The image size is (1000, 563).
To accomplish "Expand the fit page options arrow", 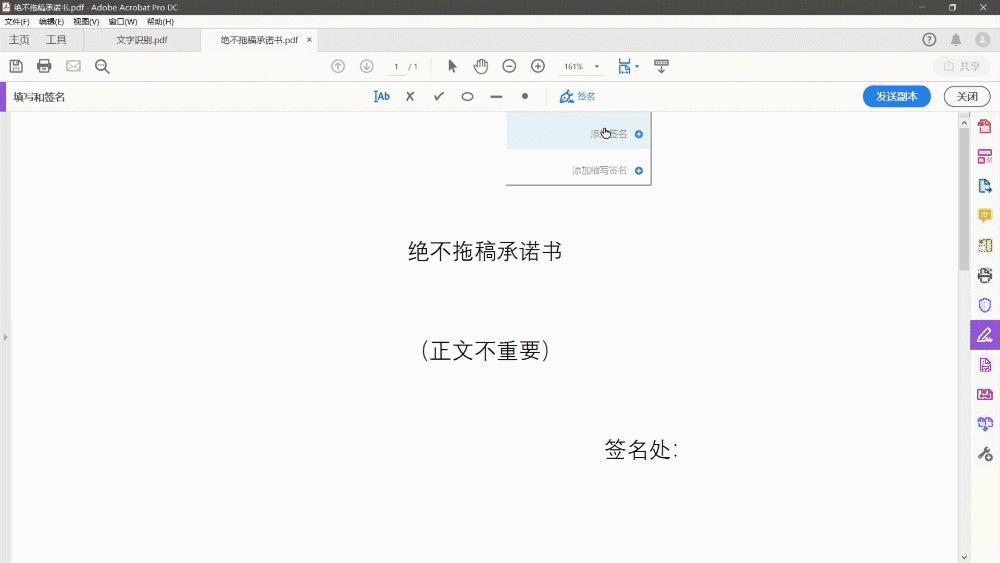I will click(x=636, y=66).
